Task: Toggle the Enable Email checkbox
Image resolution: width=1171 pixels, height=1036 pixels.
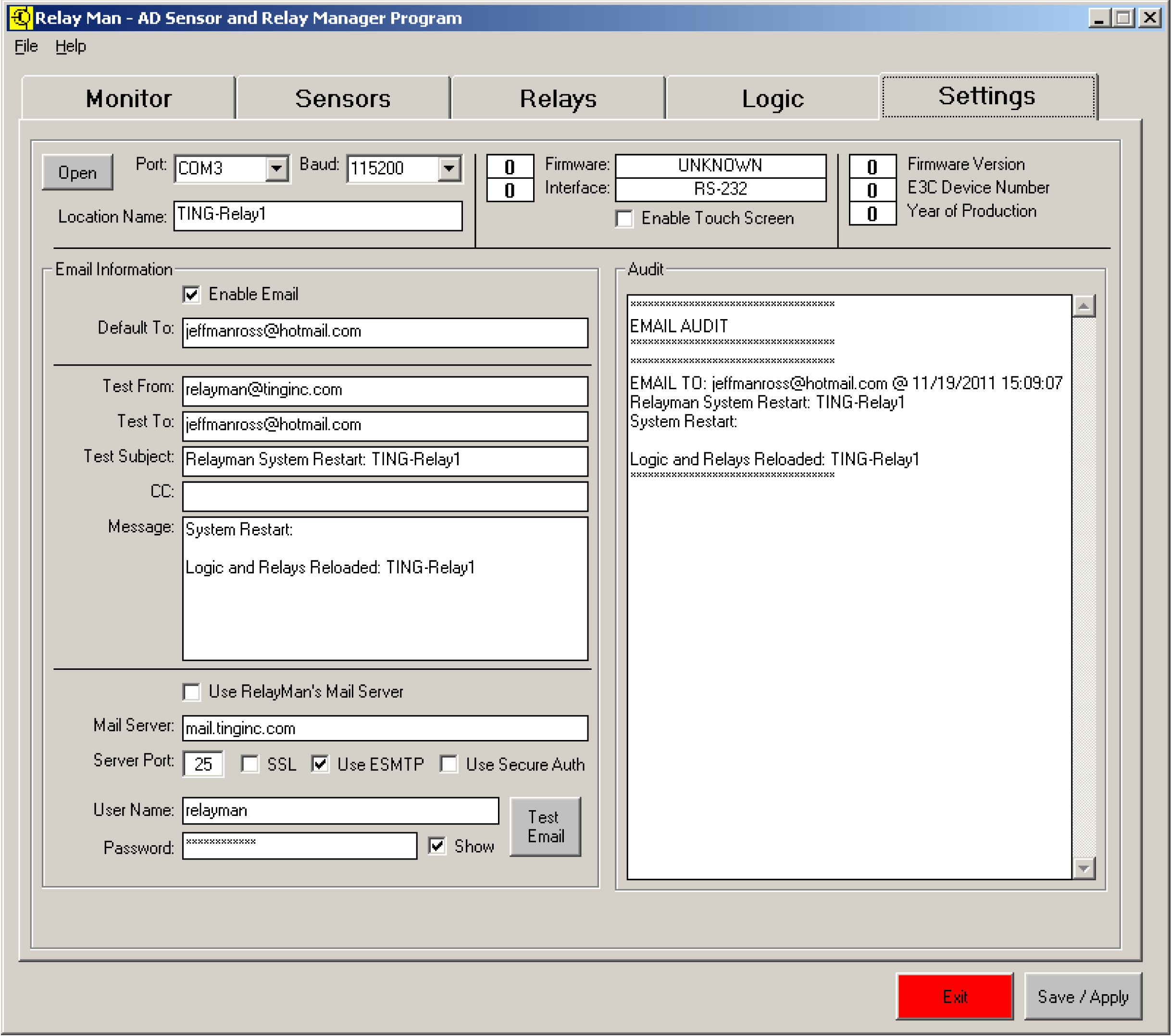Action: coord(191,295)
